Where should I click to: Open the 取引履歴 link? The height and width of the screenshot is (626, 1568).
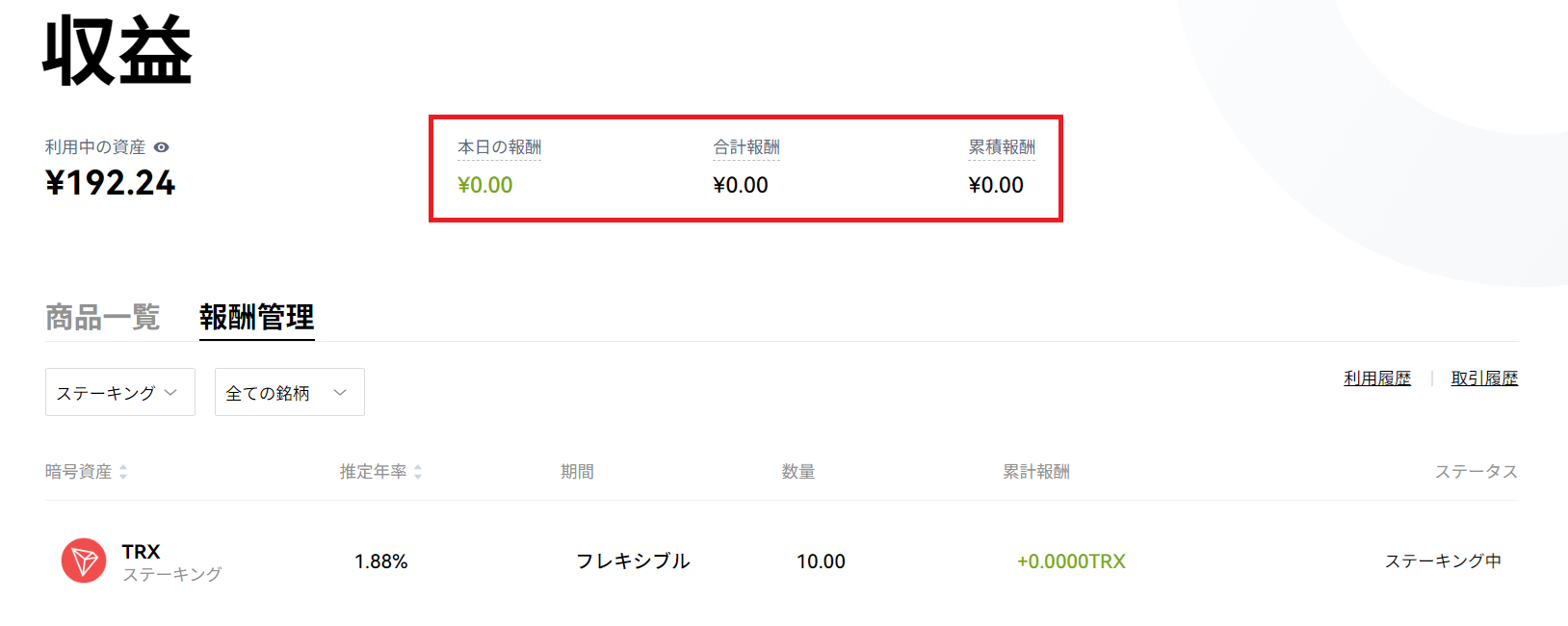tap(1484, 378)
